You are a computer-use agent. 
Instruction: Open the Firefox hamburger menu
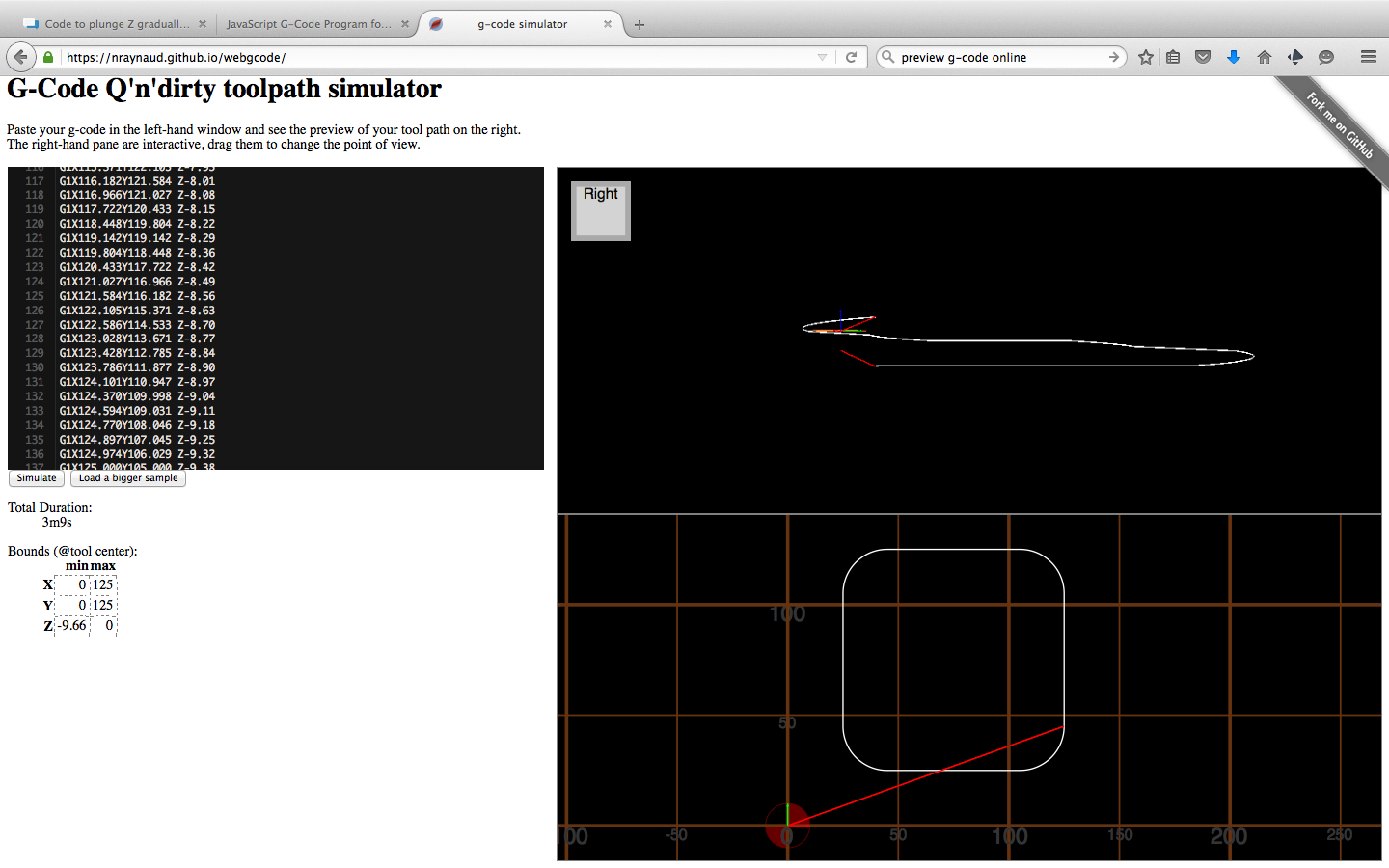(x=1368, y=57)
